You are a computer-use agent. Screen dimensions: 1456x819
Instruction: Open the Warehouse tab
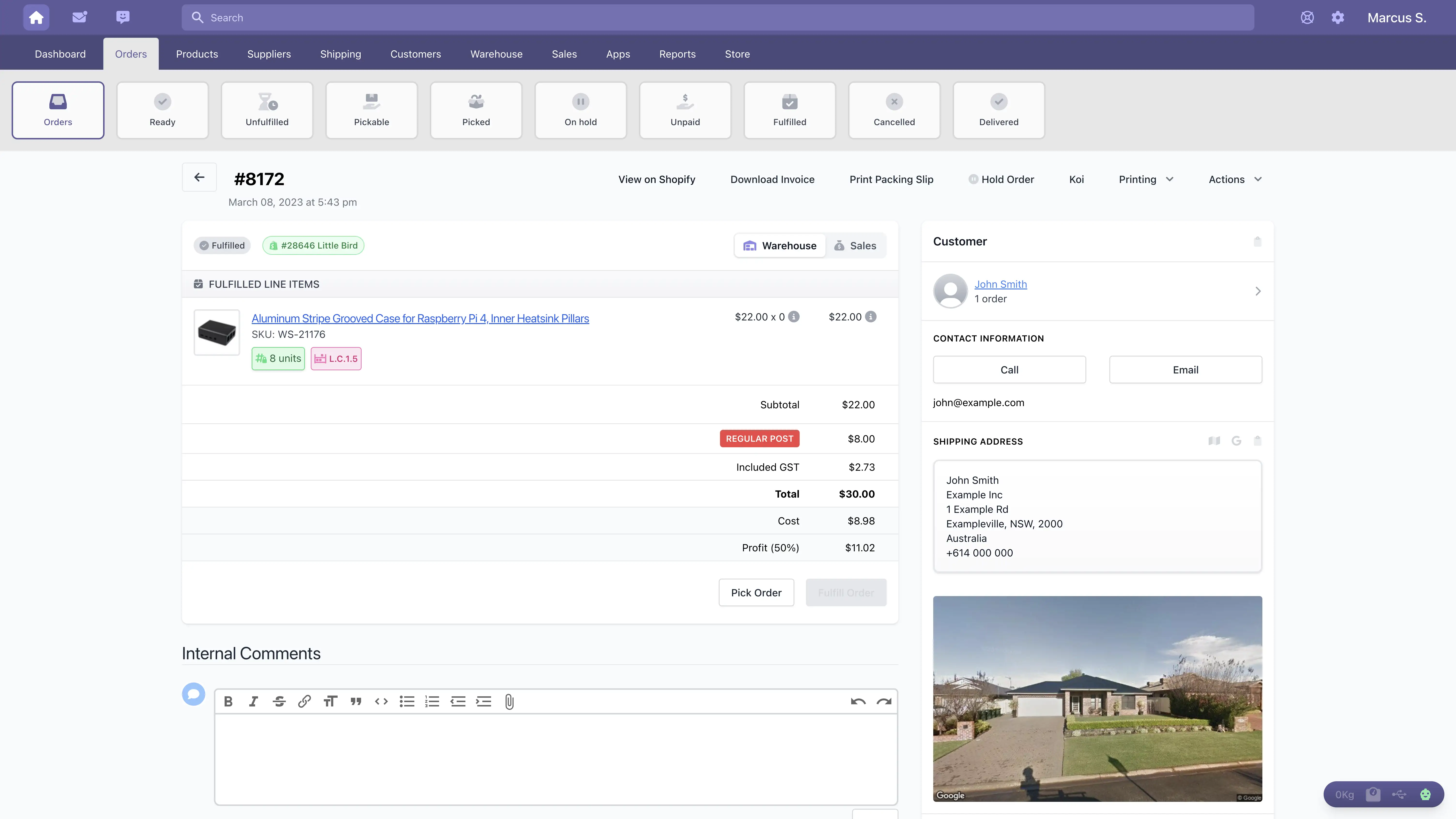click(496, 54)
